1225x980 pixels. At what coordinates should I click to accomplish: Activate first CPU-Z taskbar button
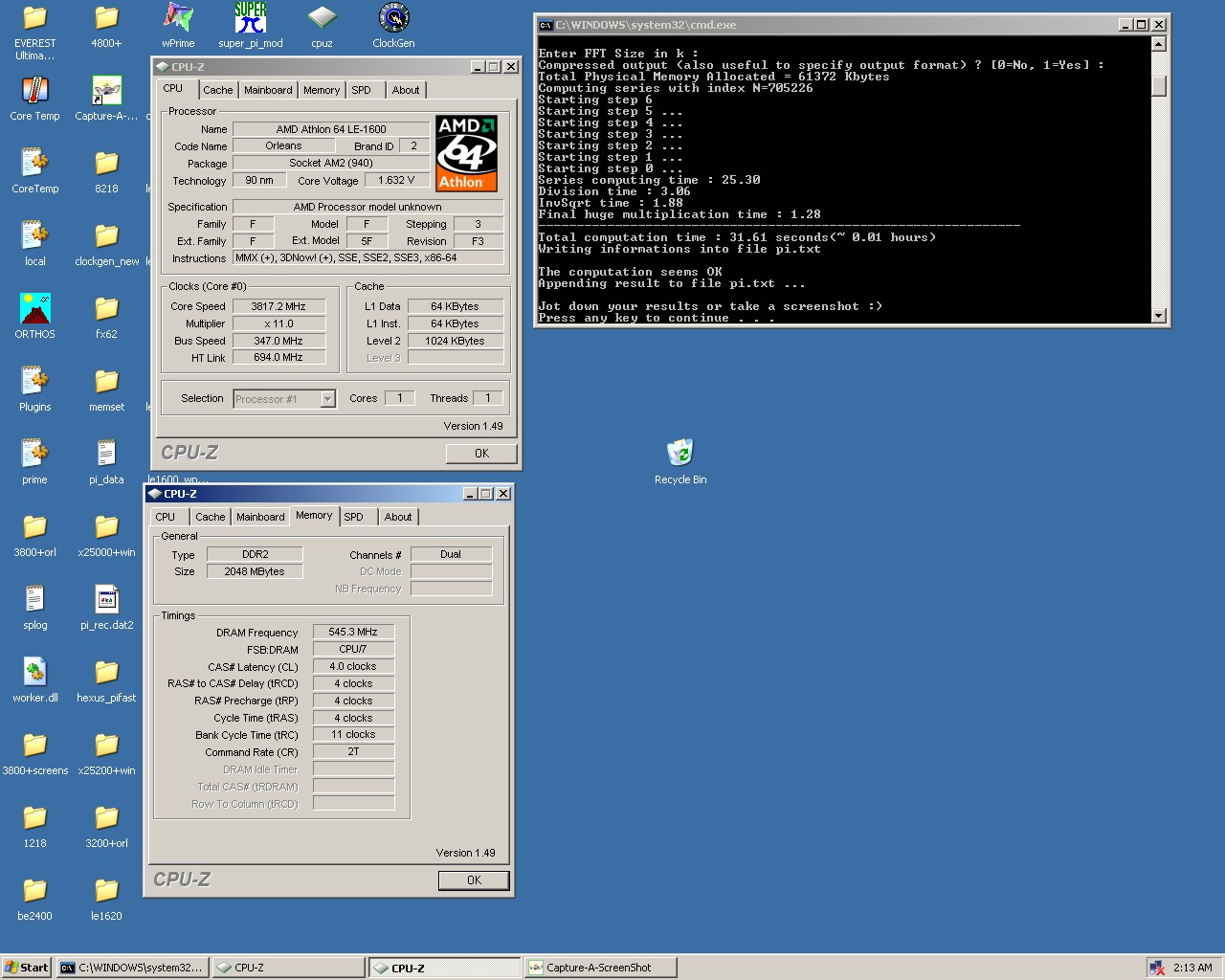pyautogui.click(x=287, y=968)
